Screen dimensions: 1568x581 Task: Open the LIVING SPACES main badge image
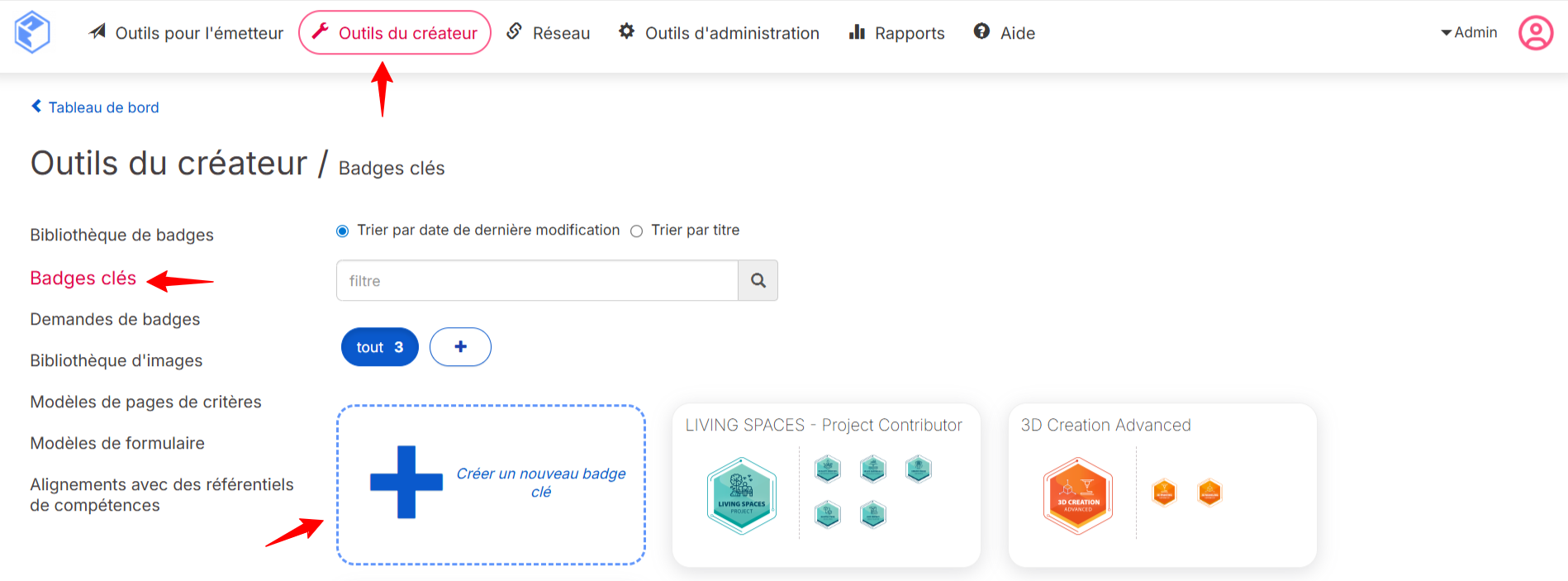tap(742, 495)
